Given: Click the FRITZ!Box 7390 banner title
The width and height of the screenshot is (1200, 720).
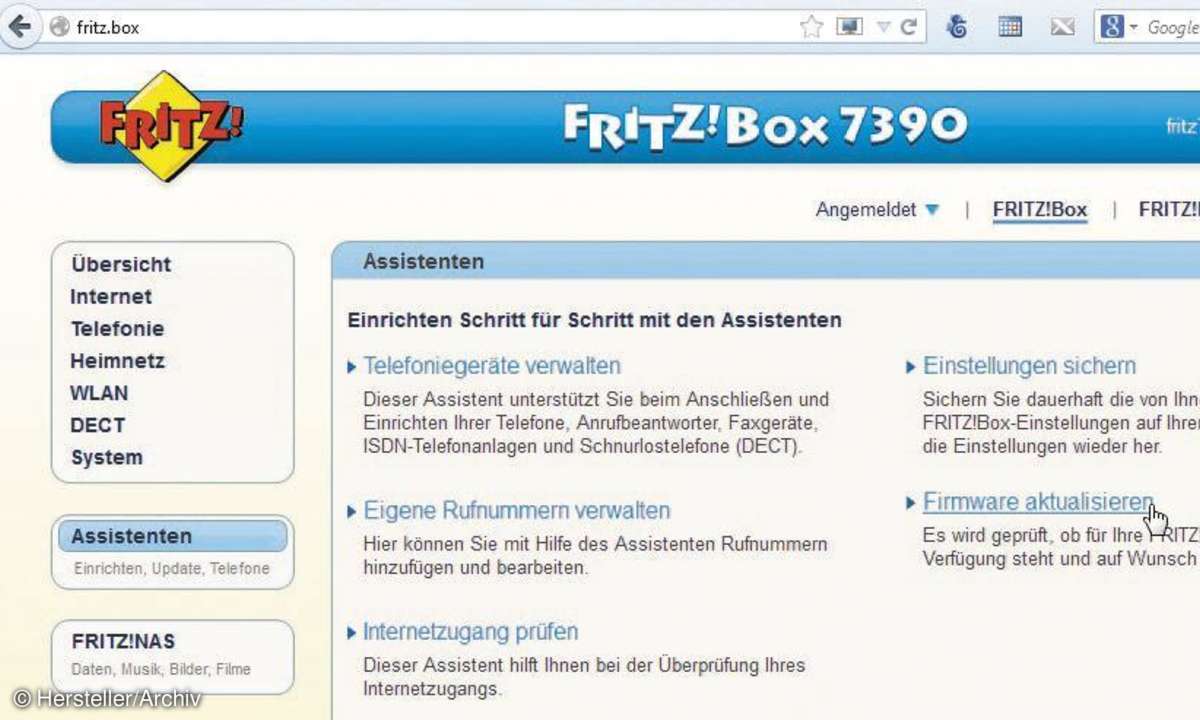Looking at the screenshot, I should pos(765,125).
